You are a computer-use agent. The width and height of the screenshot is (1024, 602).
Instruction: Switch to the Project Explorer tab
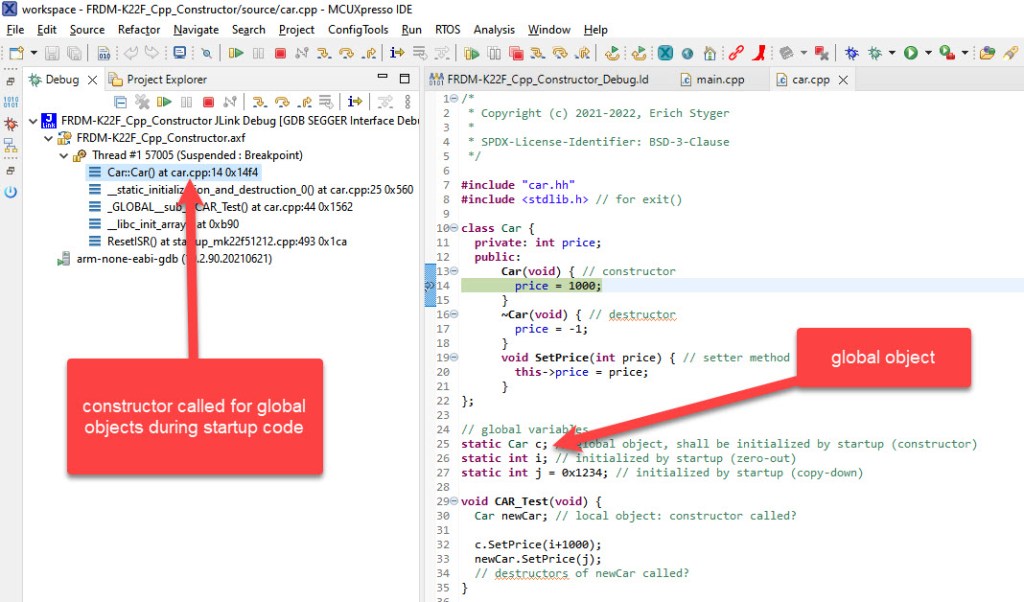(166, 79)
